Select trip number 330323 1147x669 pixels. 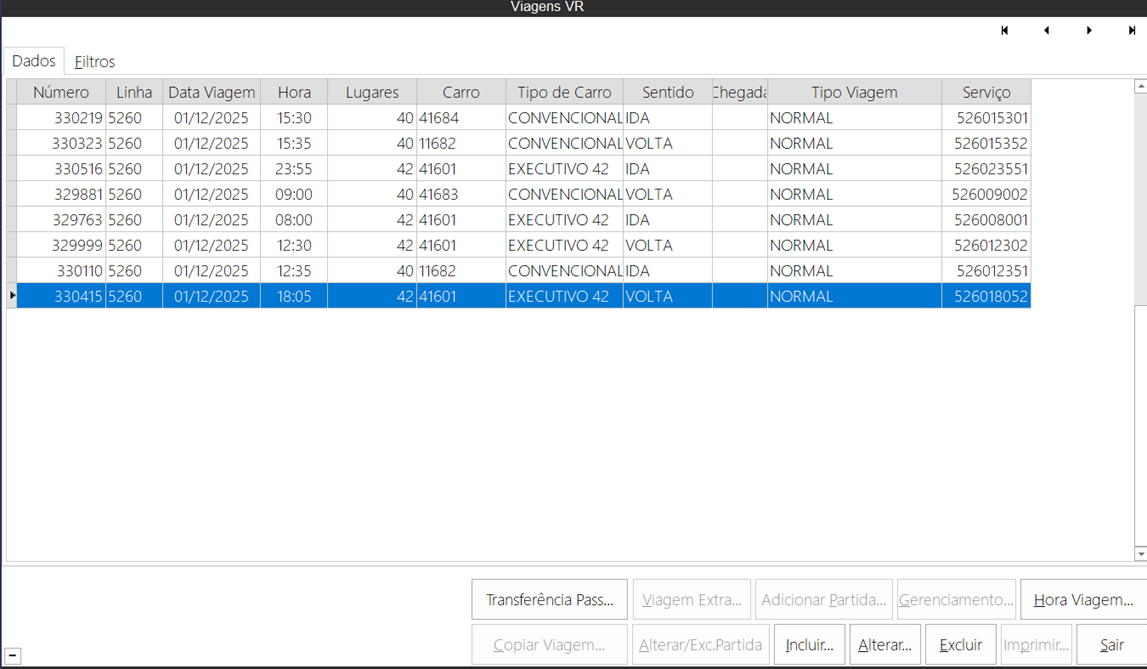click(x=61, y=143)
